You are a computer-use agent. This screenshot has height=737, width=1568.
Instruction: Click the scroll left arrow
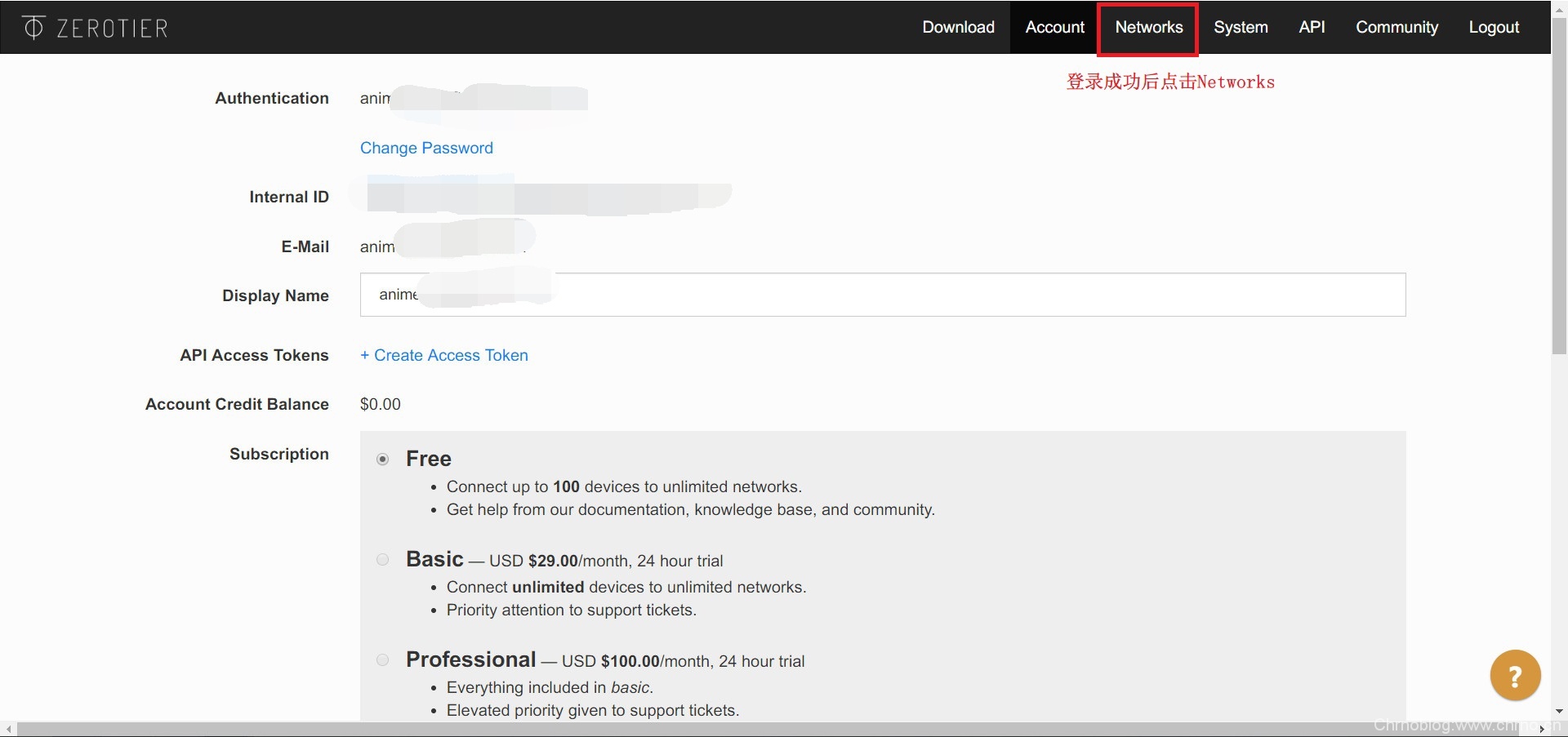point(8,729)
